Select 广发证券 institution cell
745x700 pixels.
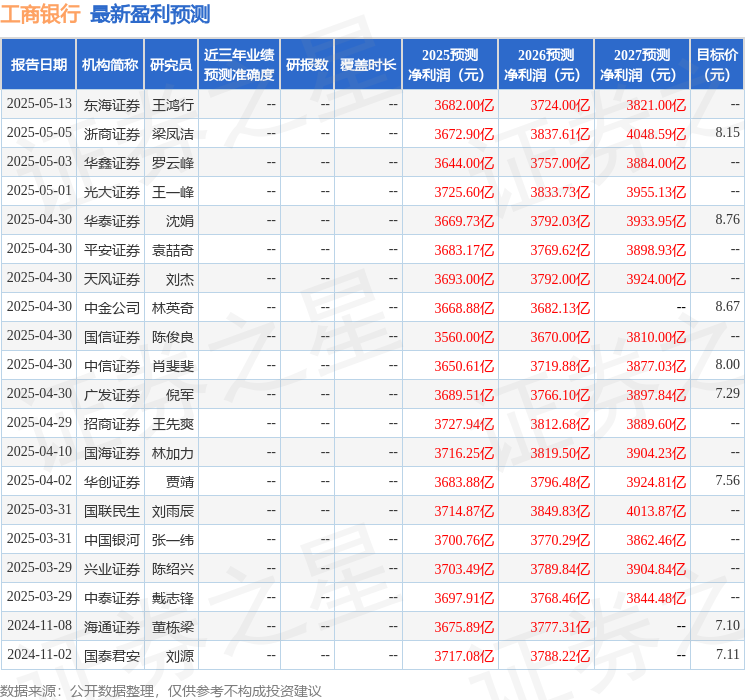coord(112,394)
